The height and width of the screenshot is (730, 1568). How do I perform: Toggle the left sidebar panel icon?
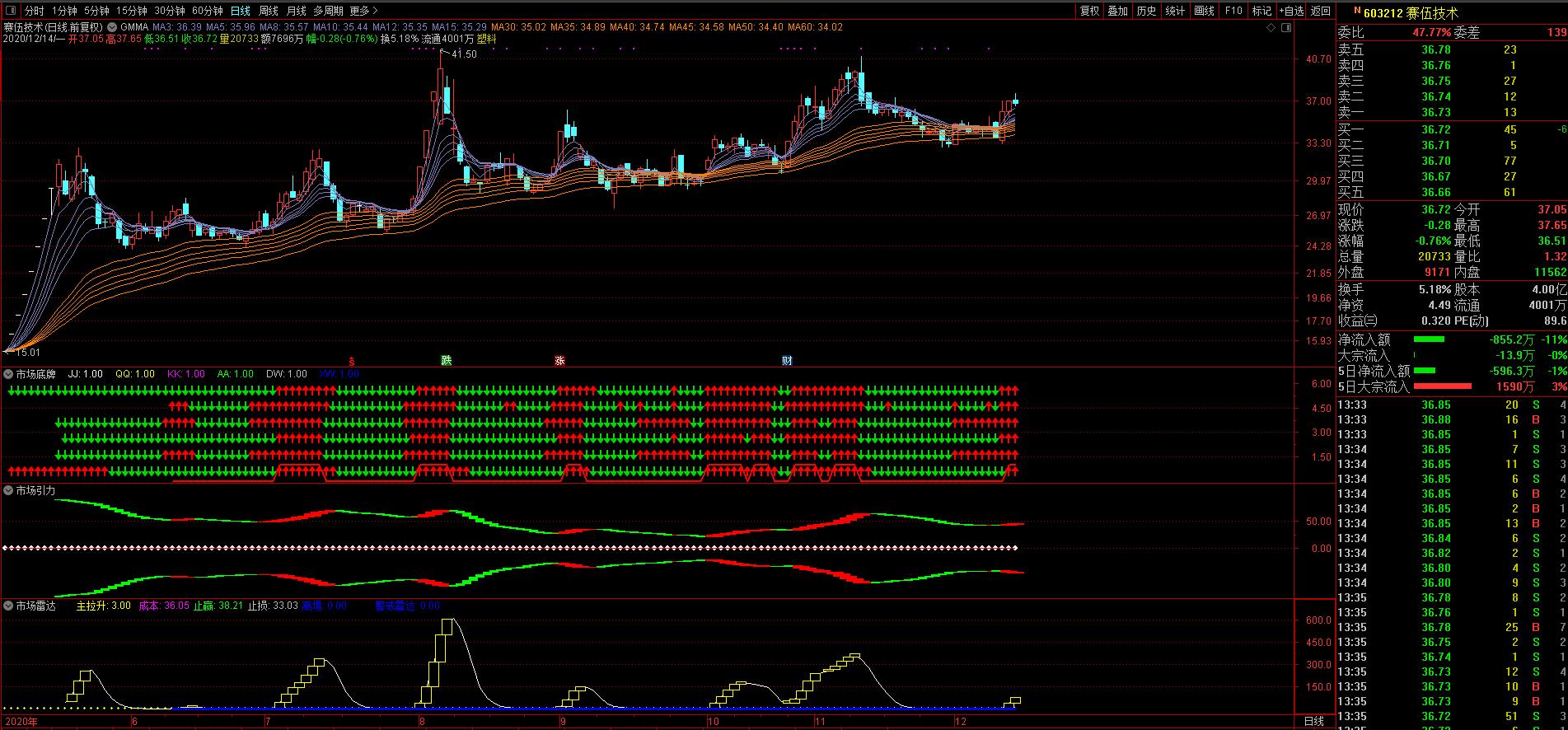10,11
